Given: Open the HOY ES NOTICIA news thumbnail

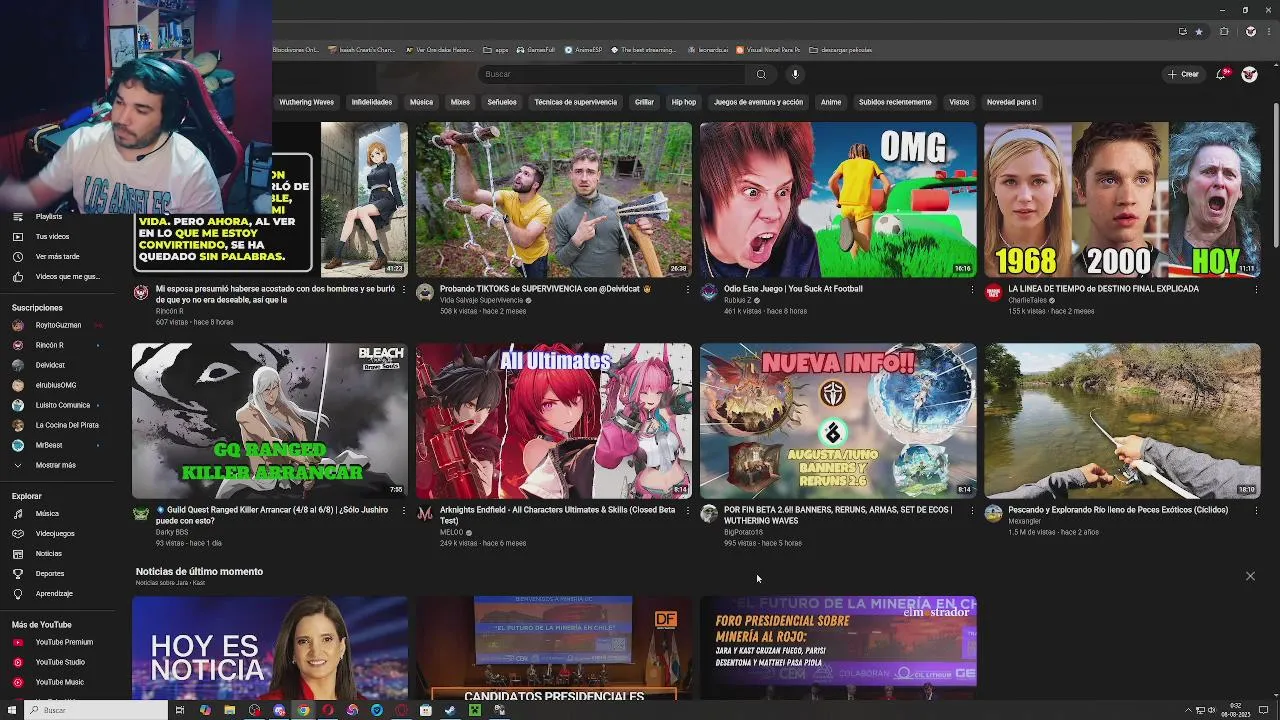Looking at the screenshot, I should tap(270, 648).
